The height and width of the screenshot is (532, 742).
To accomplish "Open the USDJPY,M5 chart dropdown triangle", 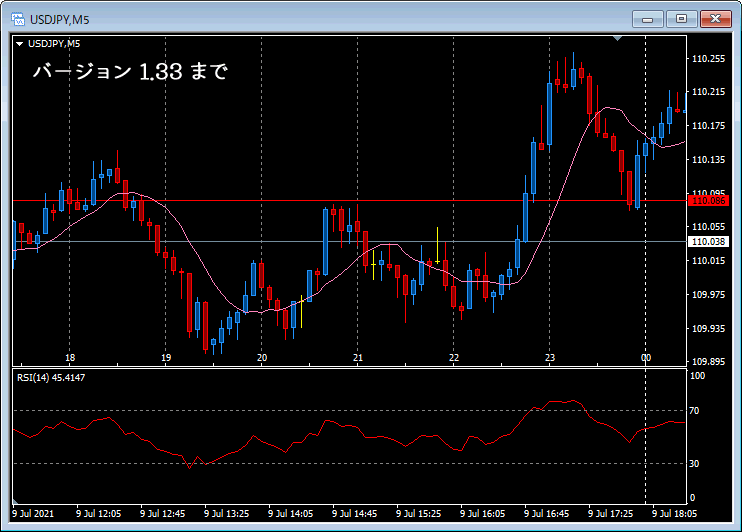I will (x=19, y=44).
